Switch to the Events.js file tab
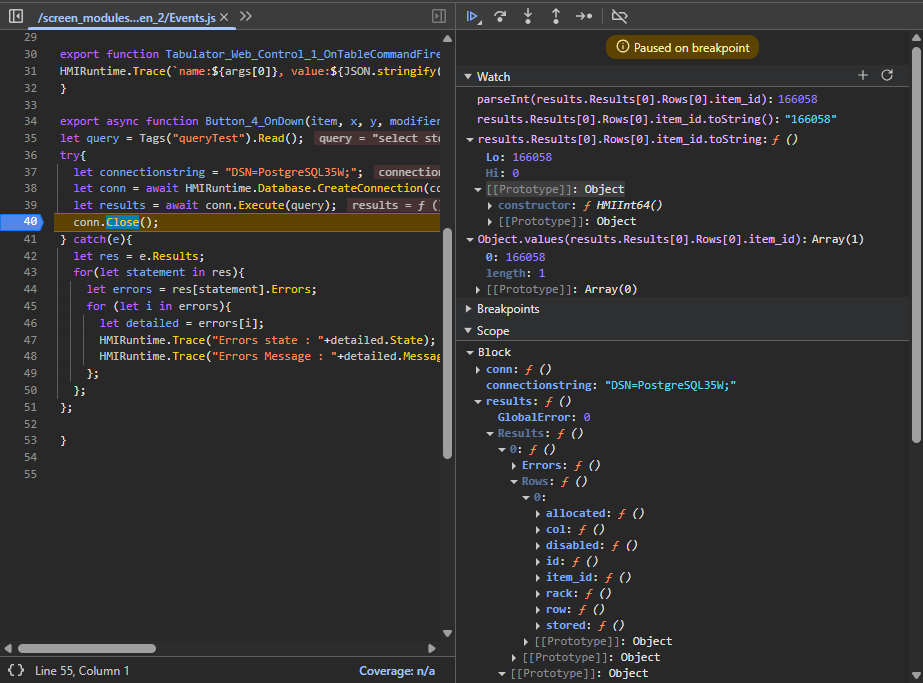The height and width of the screenshot is (683, 923). click(125, 17)
